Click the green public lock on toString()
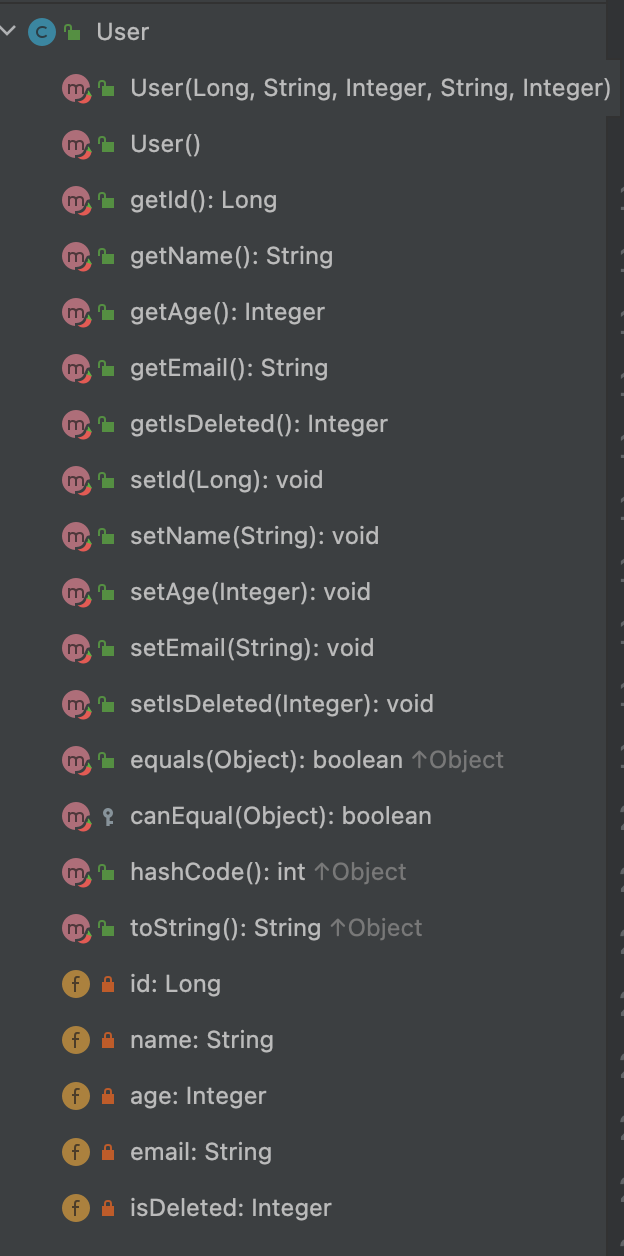 point(107,928)
